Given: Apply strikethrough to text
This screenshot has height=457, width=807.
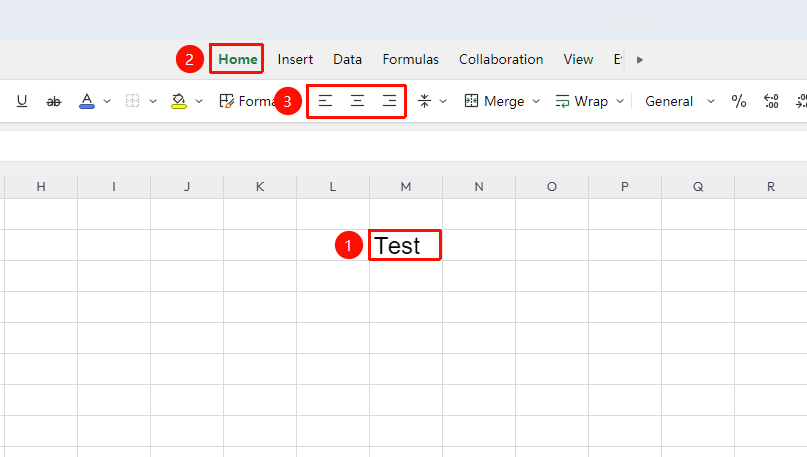Looking at the screenshot, I should click(54, 101).
